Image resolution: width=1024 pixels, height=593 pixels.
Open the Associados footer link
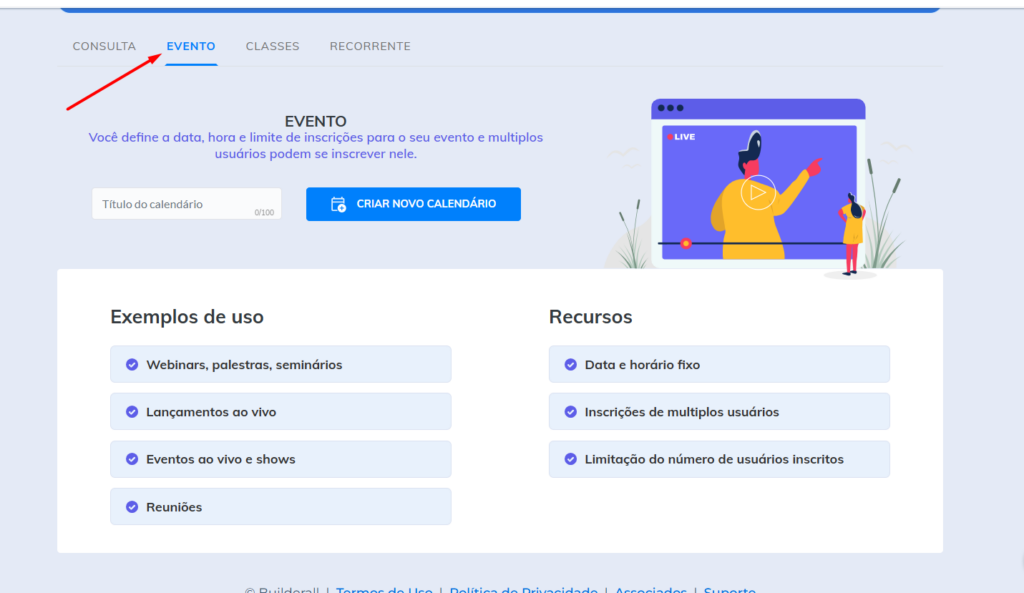650,589
